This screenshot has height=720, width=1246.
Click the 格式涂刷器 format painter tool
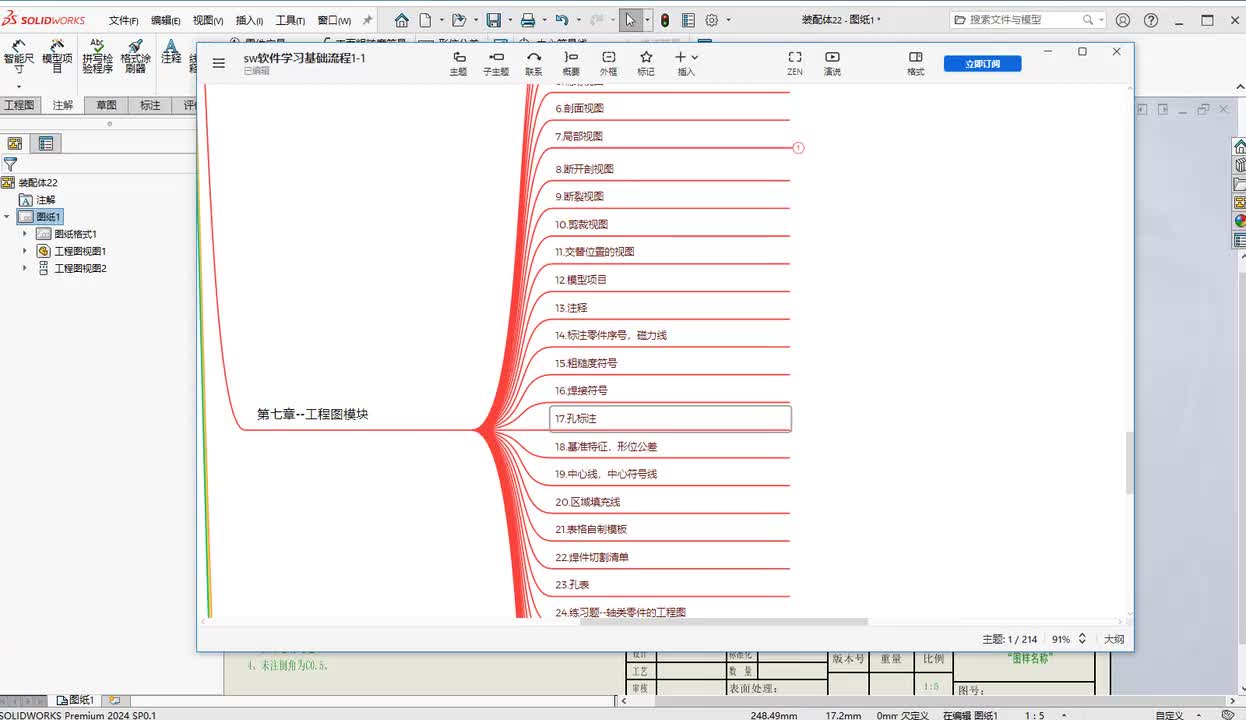point(135,58)
